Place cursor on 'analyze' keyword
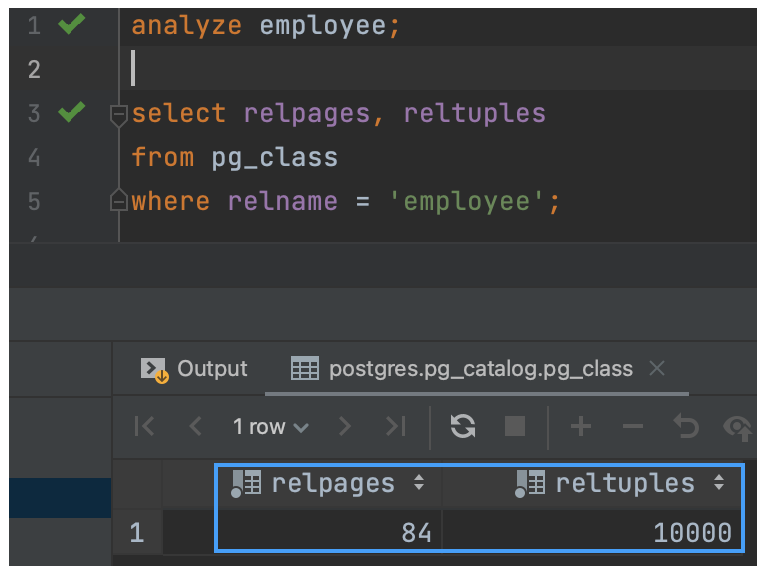The height and width of the screenshot is (576, 762). 187,26
